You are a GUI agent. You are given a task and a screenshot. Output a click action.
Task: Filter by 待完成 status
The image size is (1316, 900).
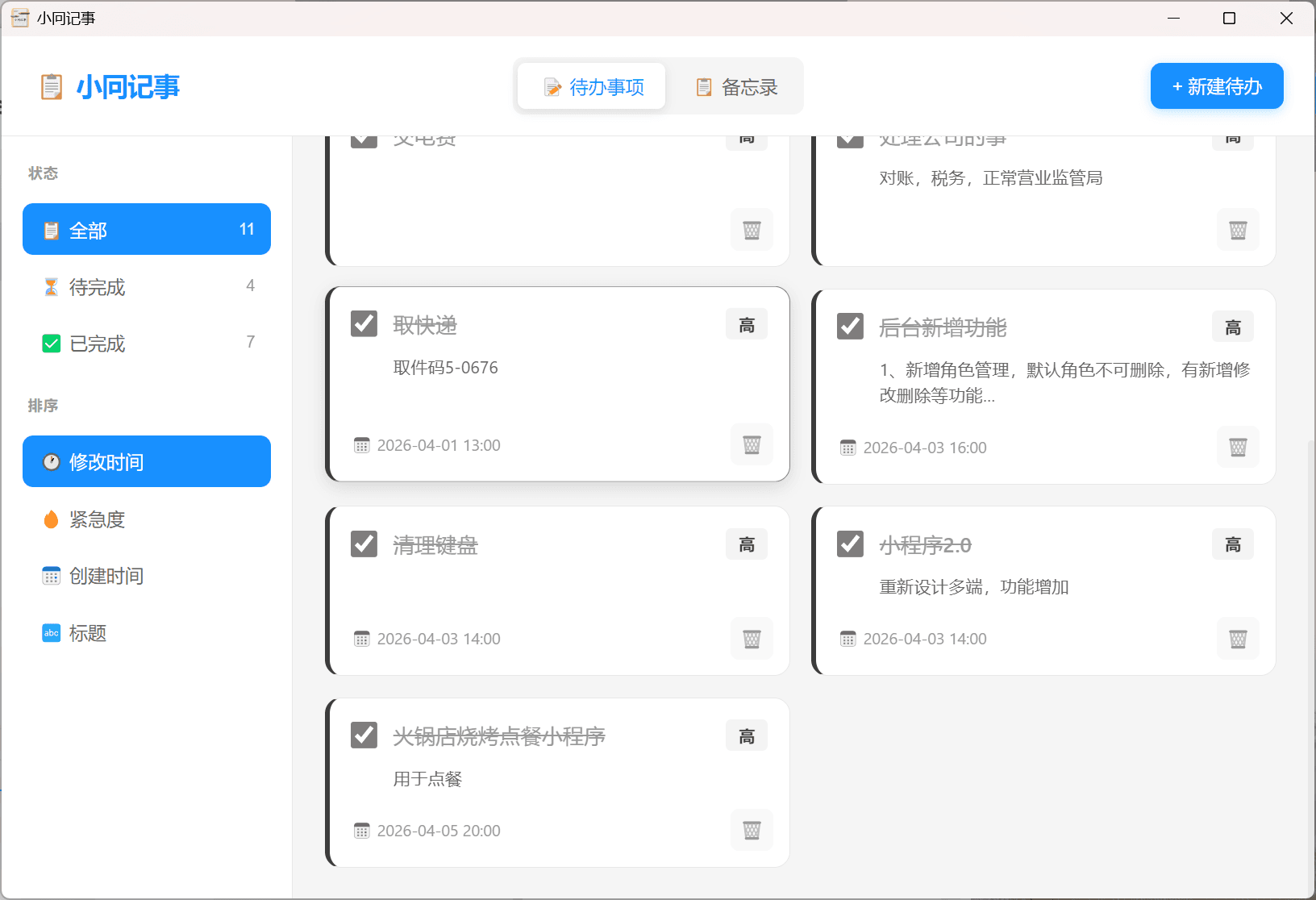coord(147,286)
